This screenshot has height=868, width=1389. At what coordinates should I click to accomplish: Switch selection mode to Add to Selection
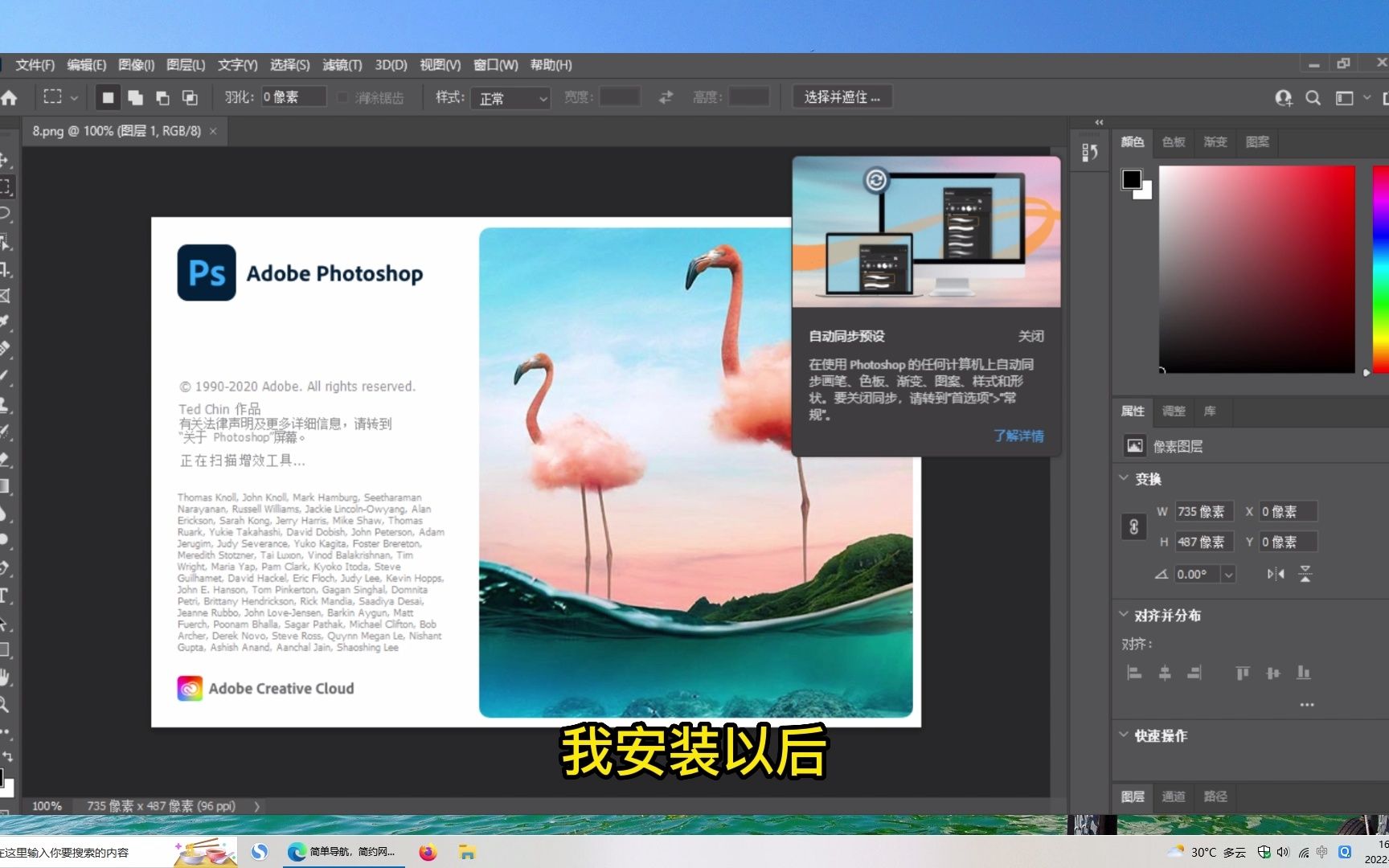click(x=135, y=96)
